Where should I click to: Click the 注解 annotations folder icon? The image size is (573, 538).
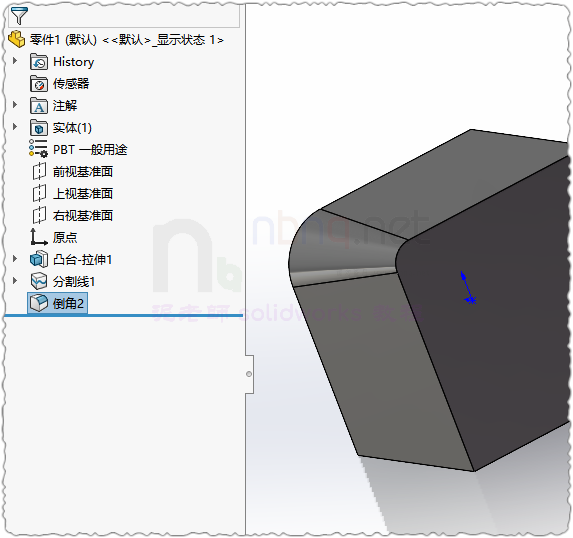tap(39, 106)
